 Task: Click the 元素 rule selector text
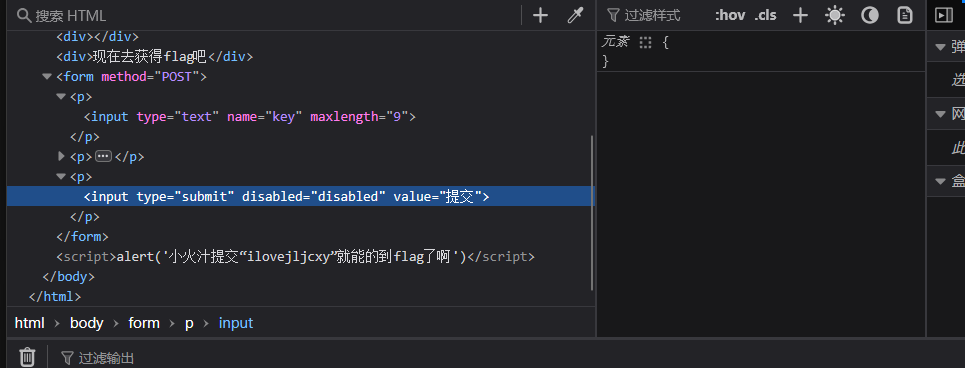(x=616, y=42)
